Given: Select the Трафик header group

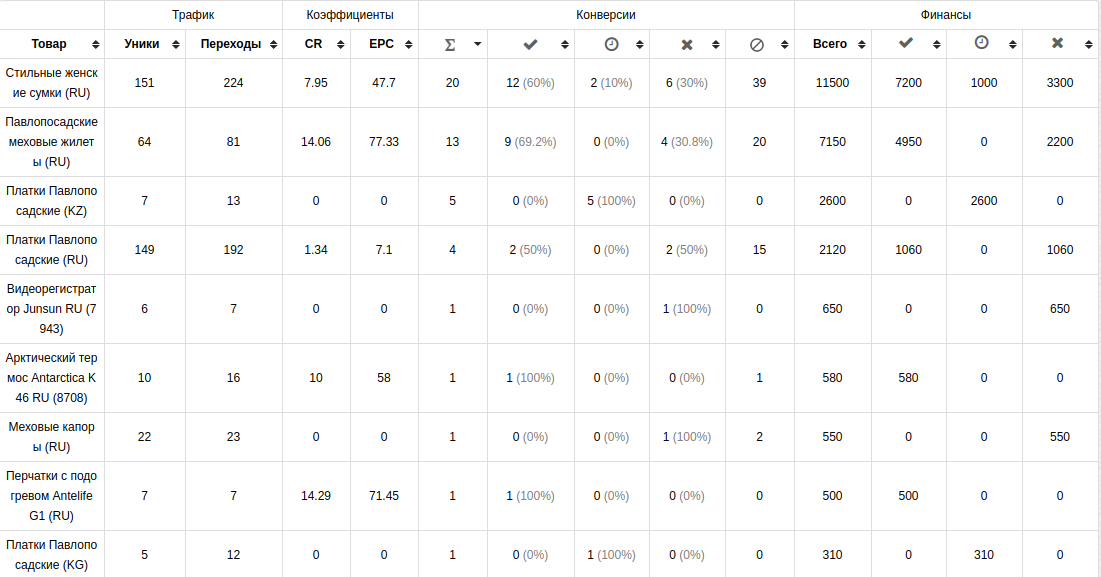Looking at the screenshot, I should (193, 15).
